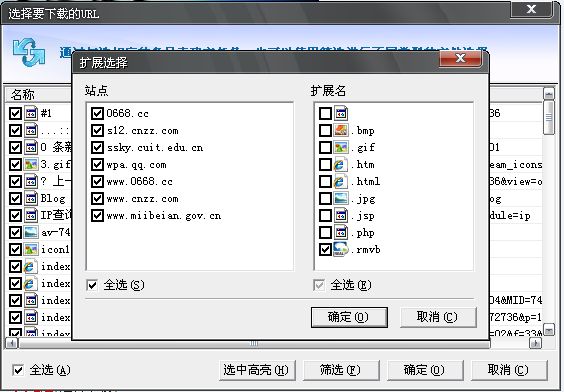Image resolution: width=564 pixels, height=392 pixels.
Task: Click the file icon beside IP查 row
Action: (31, 215)
